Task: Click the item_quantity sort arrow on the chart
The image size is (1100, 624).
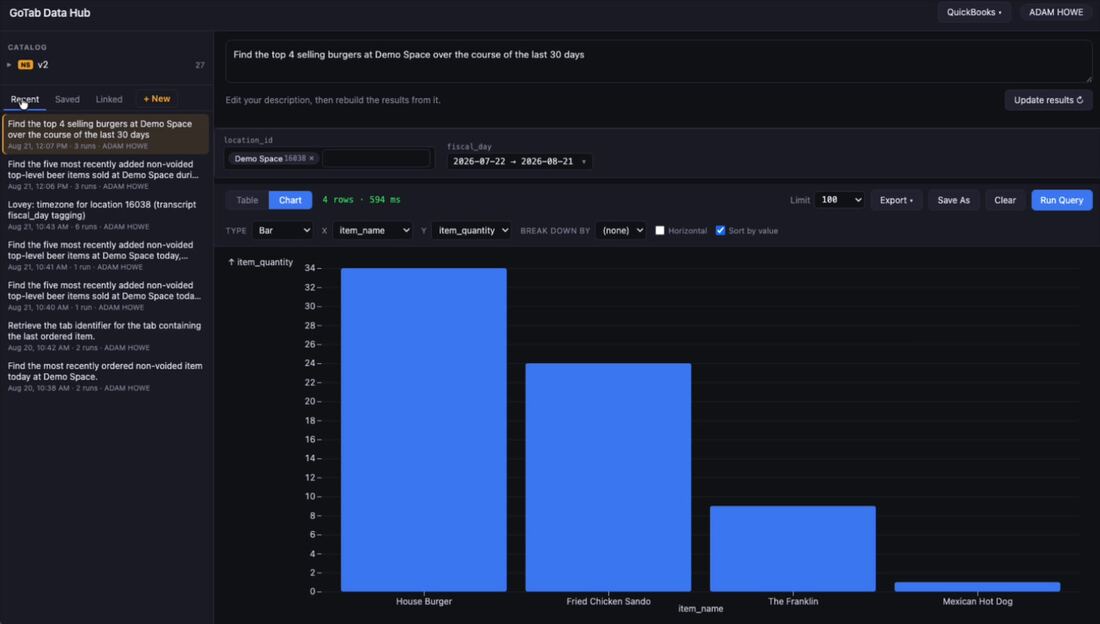Action: point(231,262)
